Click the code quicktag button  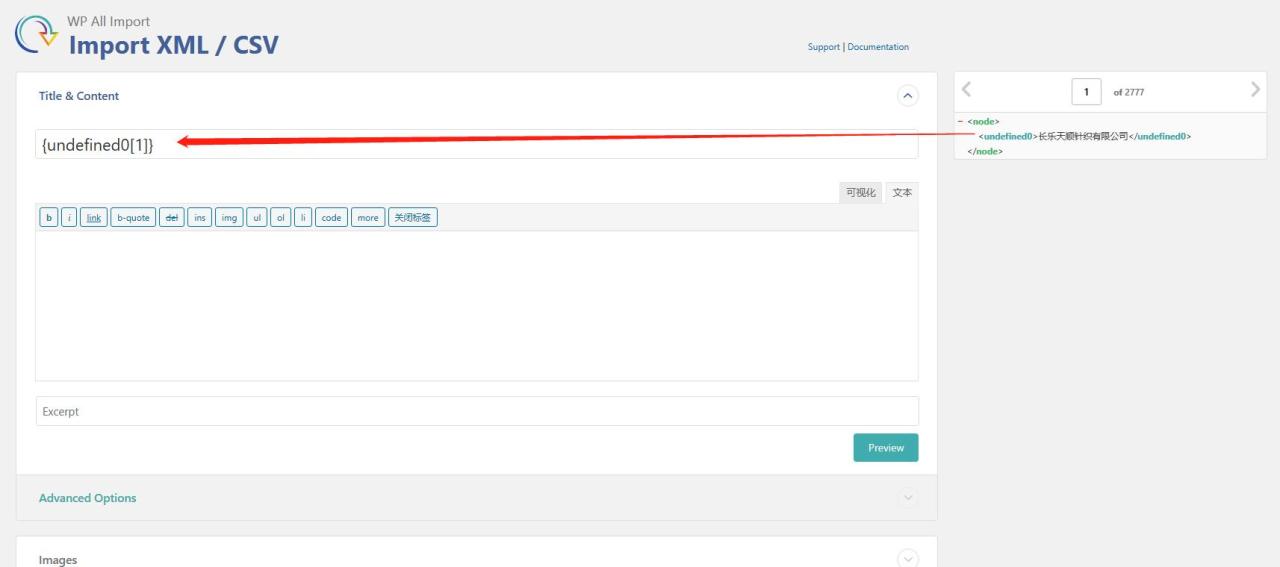pos(331,218)
